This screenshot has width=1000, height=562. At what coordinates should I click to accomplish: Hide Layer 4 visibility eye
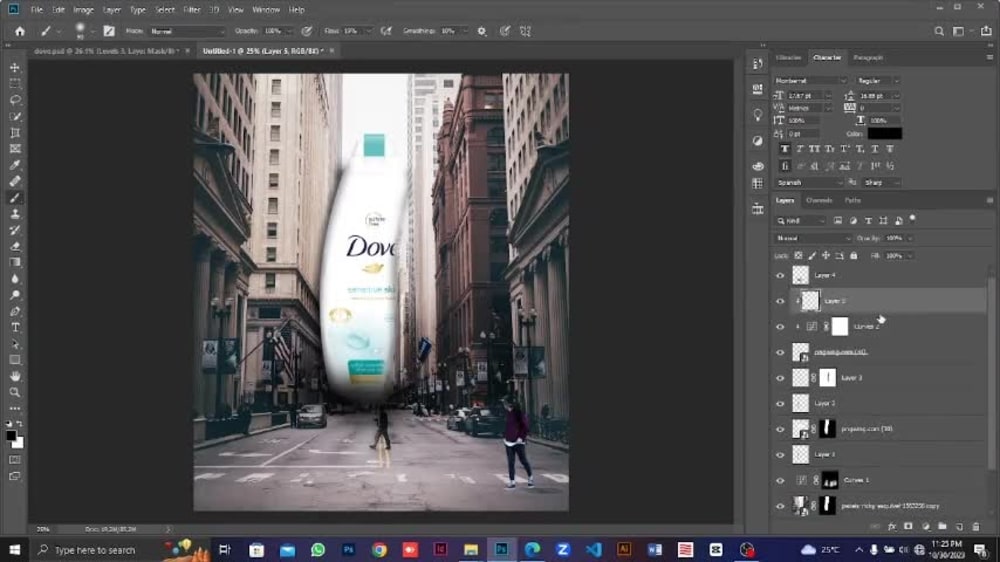point(780,276)
